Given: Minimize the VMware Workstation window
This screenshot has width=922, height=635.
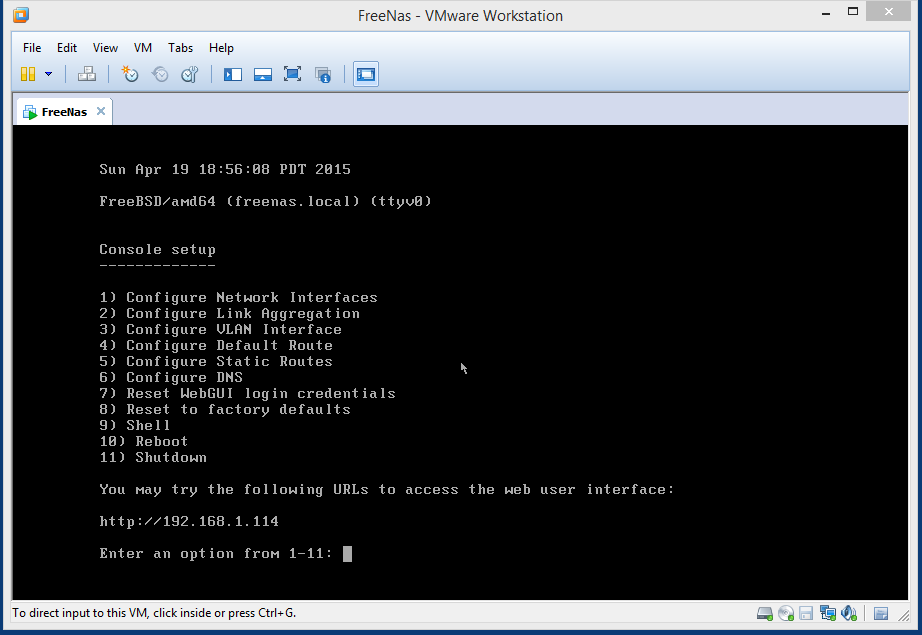Looking at the screenshot, I should (826, 12).
